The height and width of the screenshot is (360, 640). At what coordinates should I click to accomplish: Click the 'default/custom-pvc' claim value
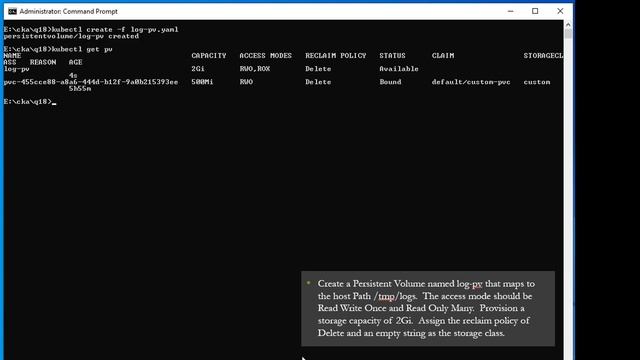[x=471, y=82]
